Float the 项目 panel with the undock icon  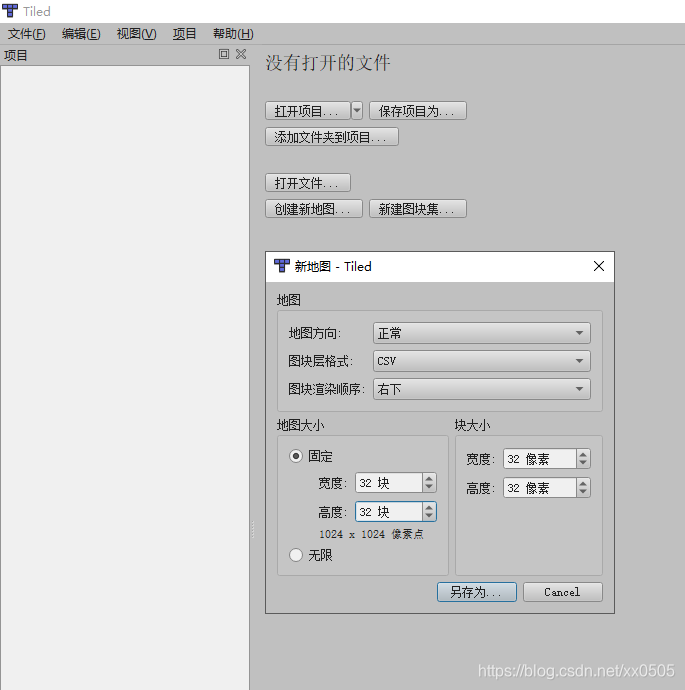(x=224, y=54)
